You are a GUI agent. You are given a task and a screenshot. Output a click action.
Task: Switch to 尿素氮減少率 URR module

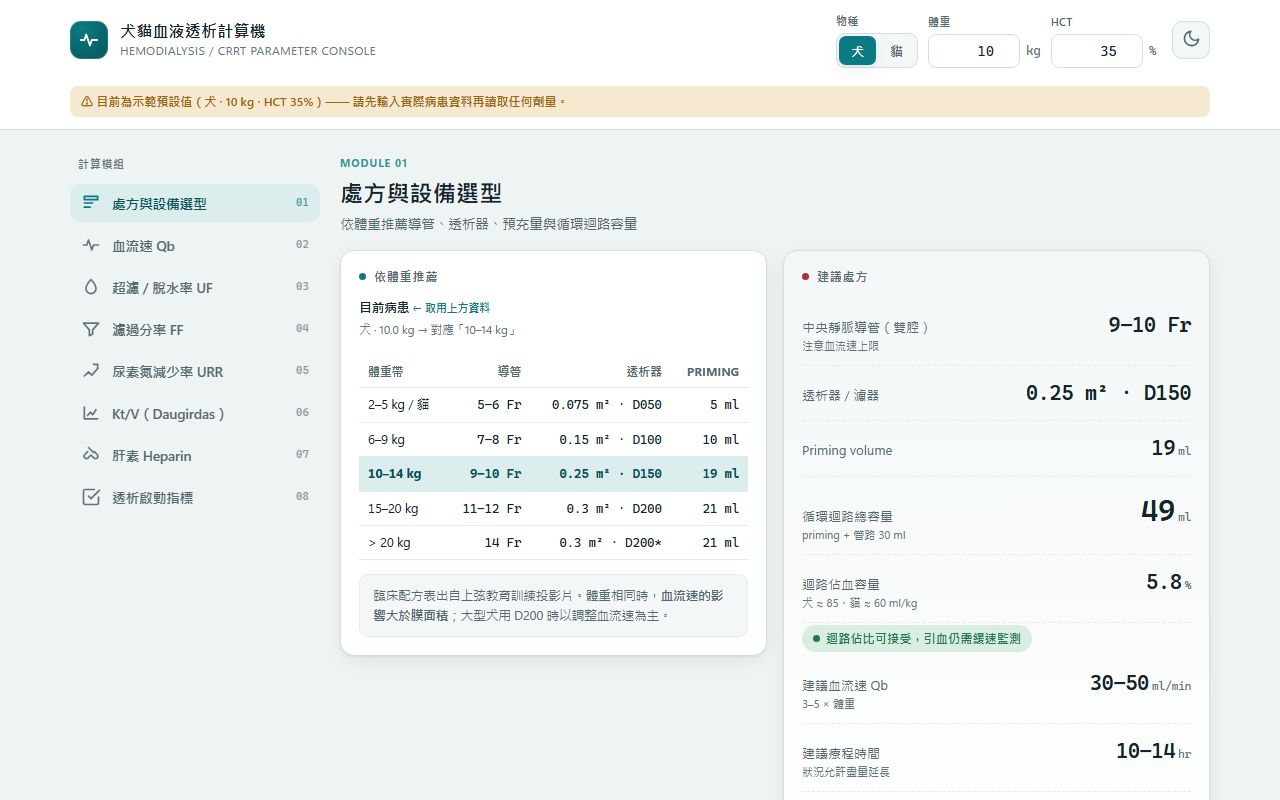[195, 371]
